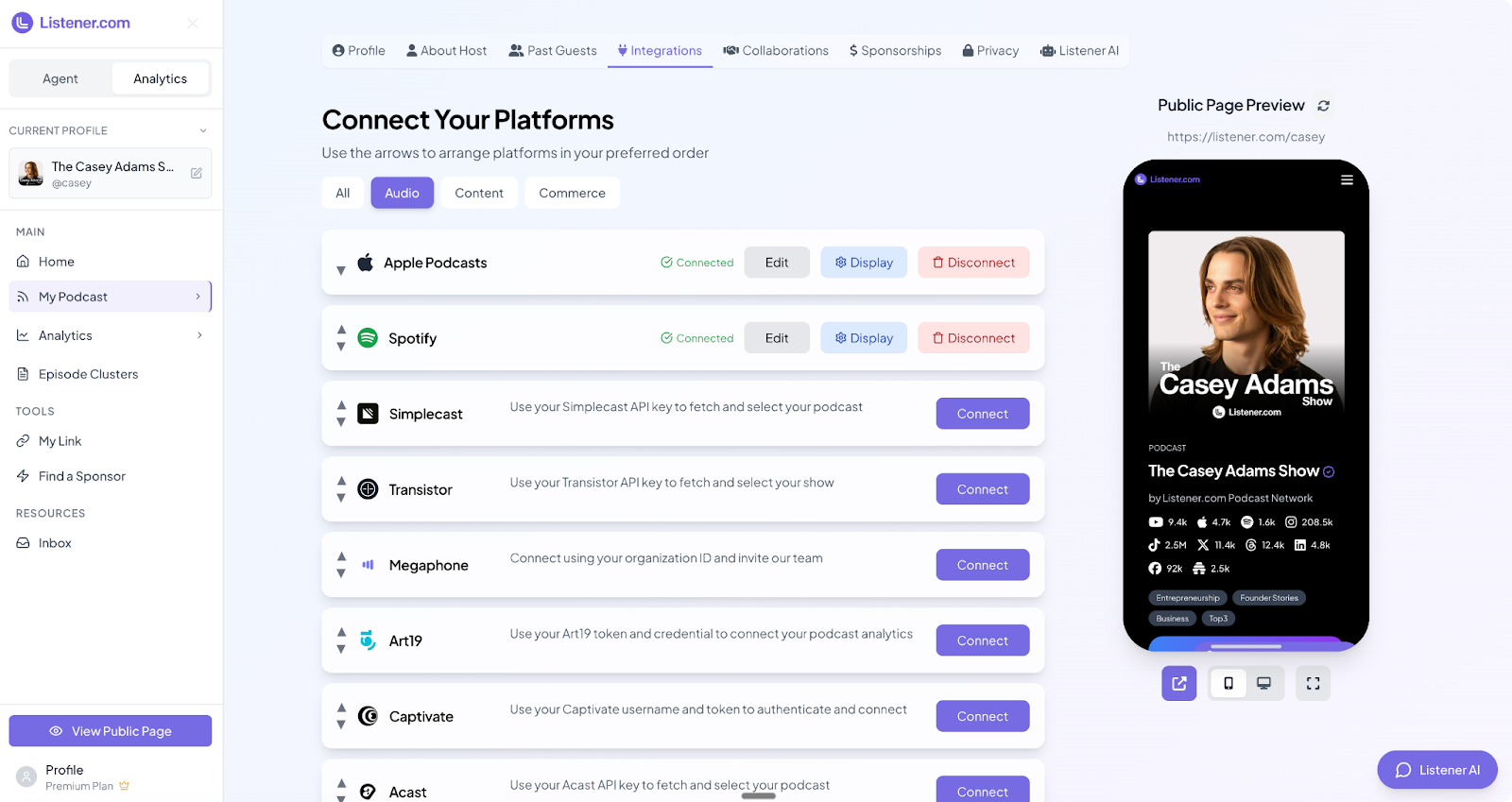Image resolution: width=1512 pixels, height=802 pixels.
Task: Open public page in new tab icon
Action: (x=1179, y=683)
